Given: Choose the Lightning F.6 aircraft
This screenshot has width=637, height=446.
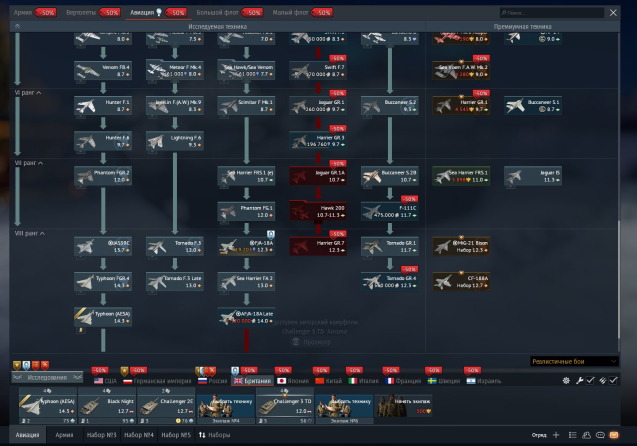Looking at the screenshot, I should [172, 140].
